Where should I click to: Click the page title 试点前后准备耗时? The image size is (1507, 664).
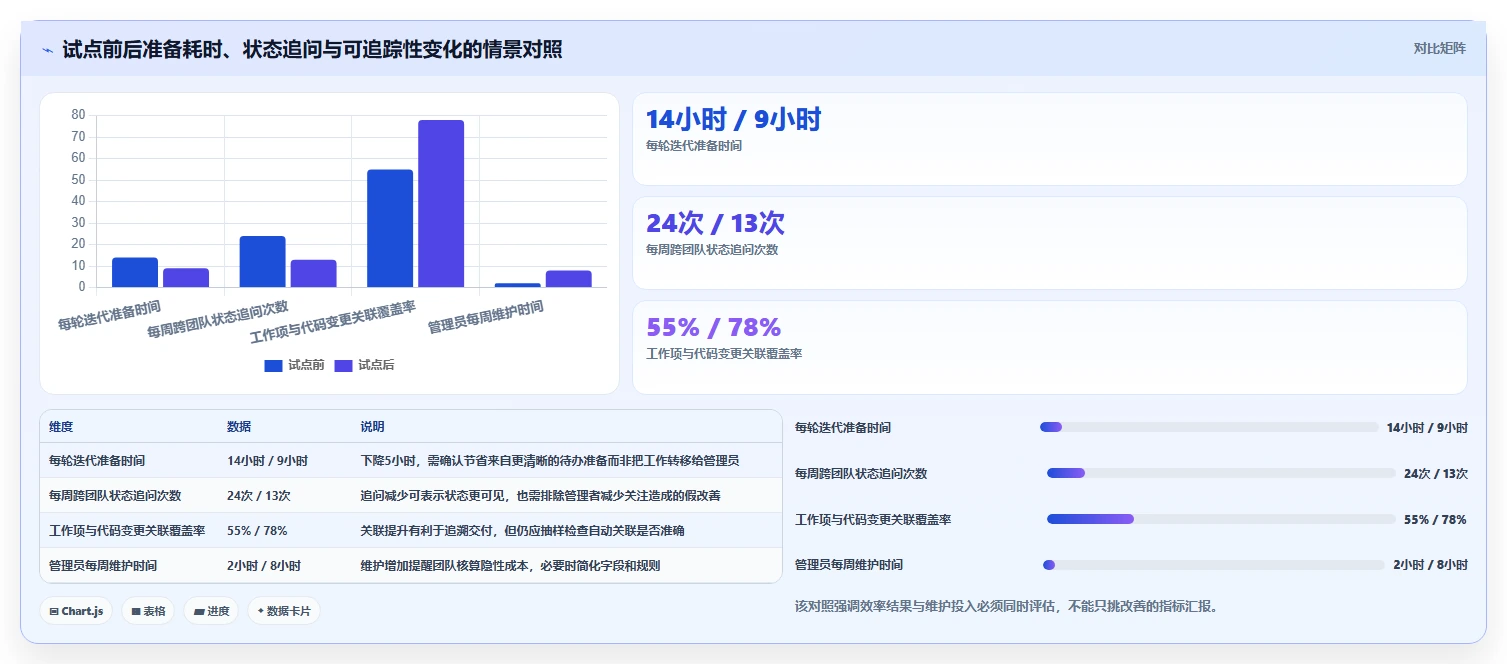coord(312,49)
